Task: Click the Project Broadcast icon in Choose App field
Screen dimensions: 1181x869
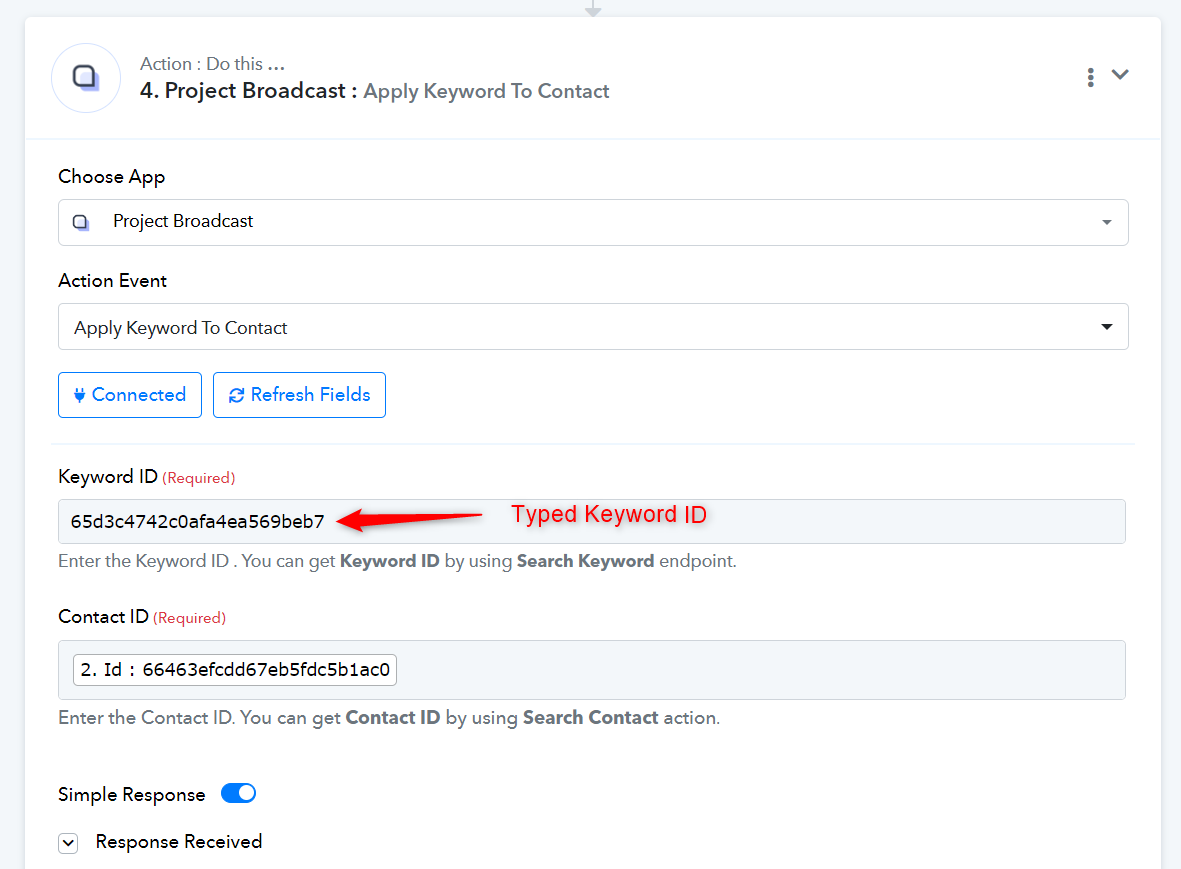Action: tap(81, 222)
